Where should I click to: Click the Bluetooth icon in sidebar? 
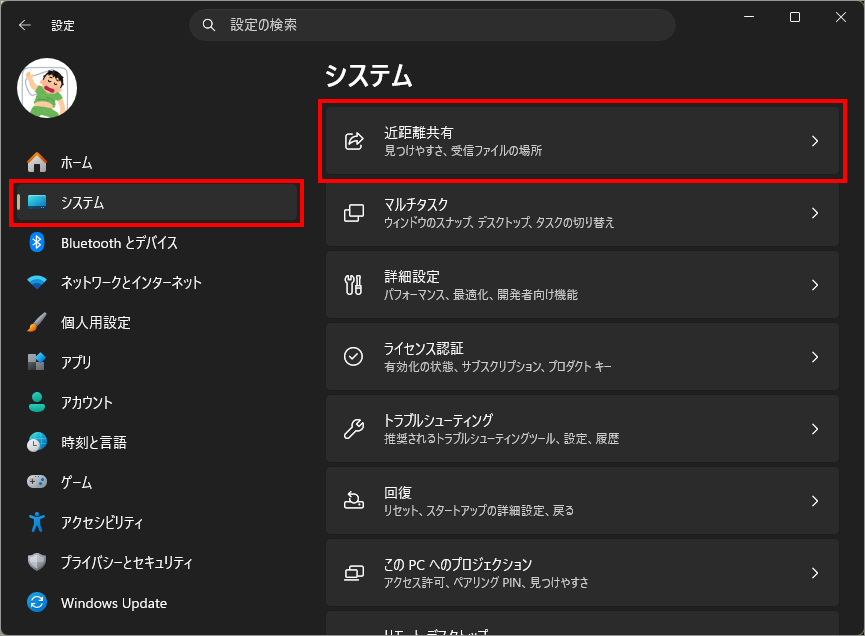point(37,242)
